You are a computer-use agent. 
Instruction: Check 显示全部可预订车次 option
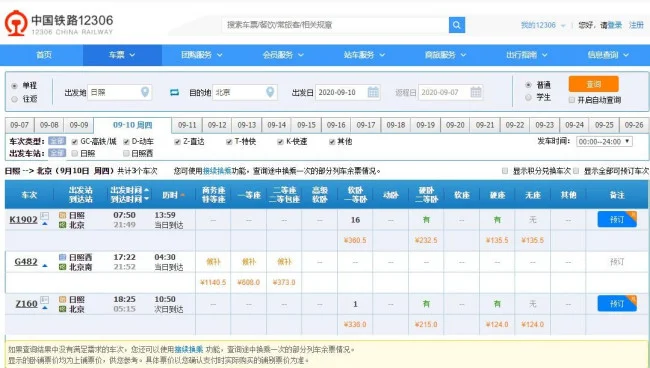(x=576, y=171)
